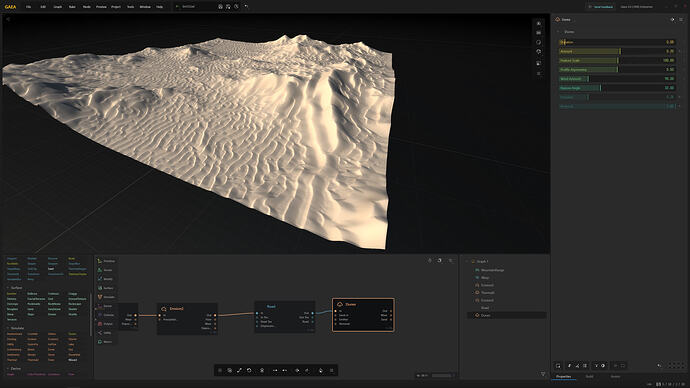
Task: Switch to the Build tab
Action: (x=589, y=377)
